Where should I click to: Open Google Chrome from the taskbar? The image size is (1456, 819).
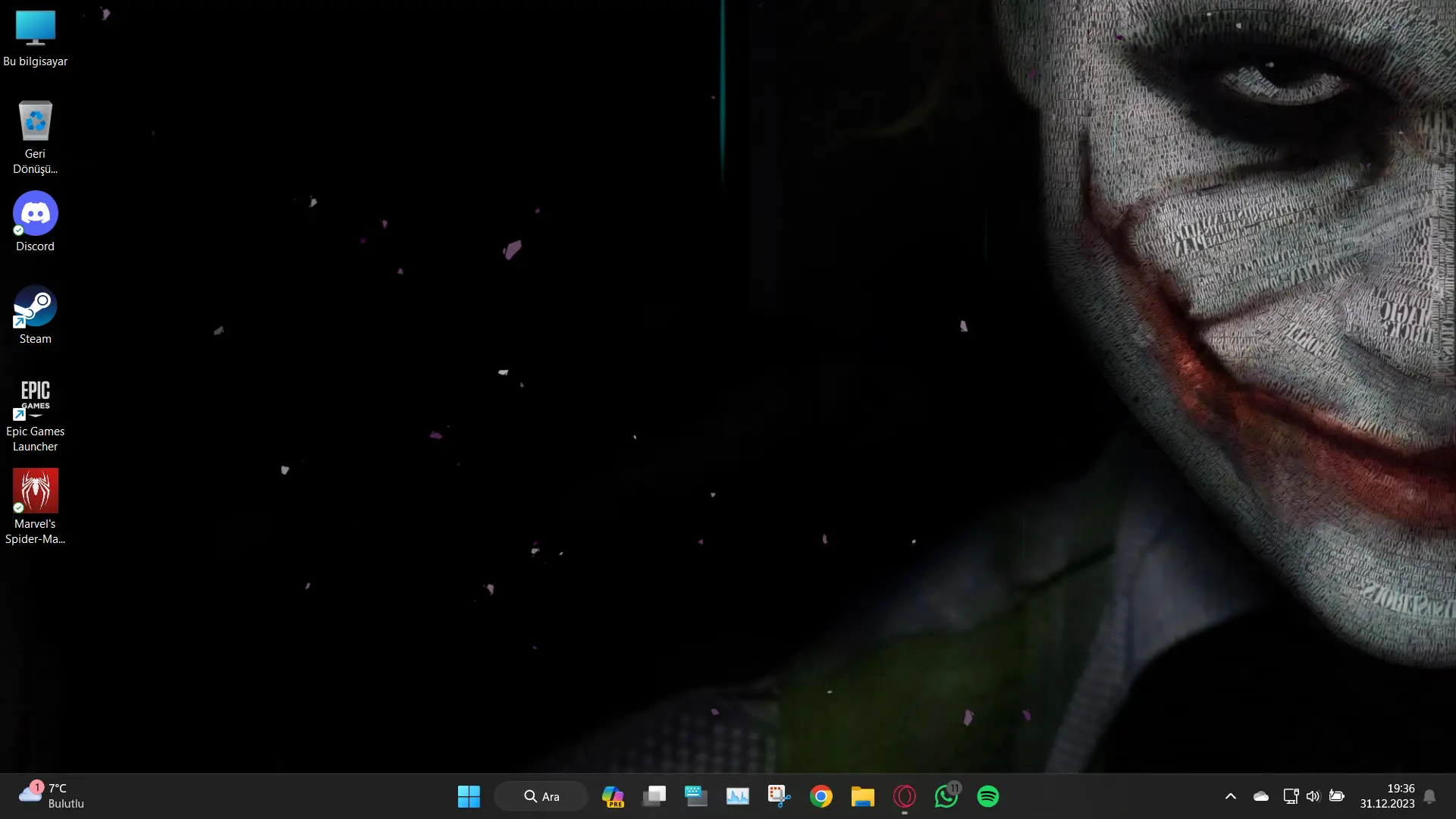(821, 796)
